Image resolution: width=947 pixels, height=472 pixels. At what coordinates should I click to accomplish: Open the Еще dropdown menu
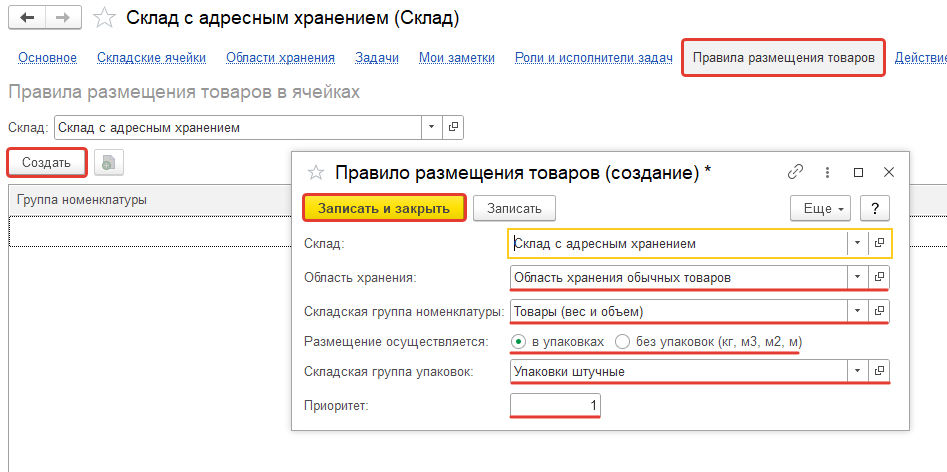coord(820,208)
